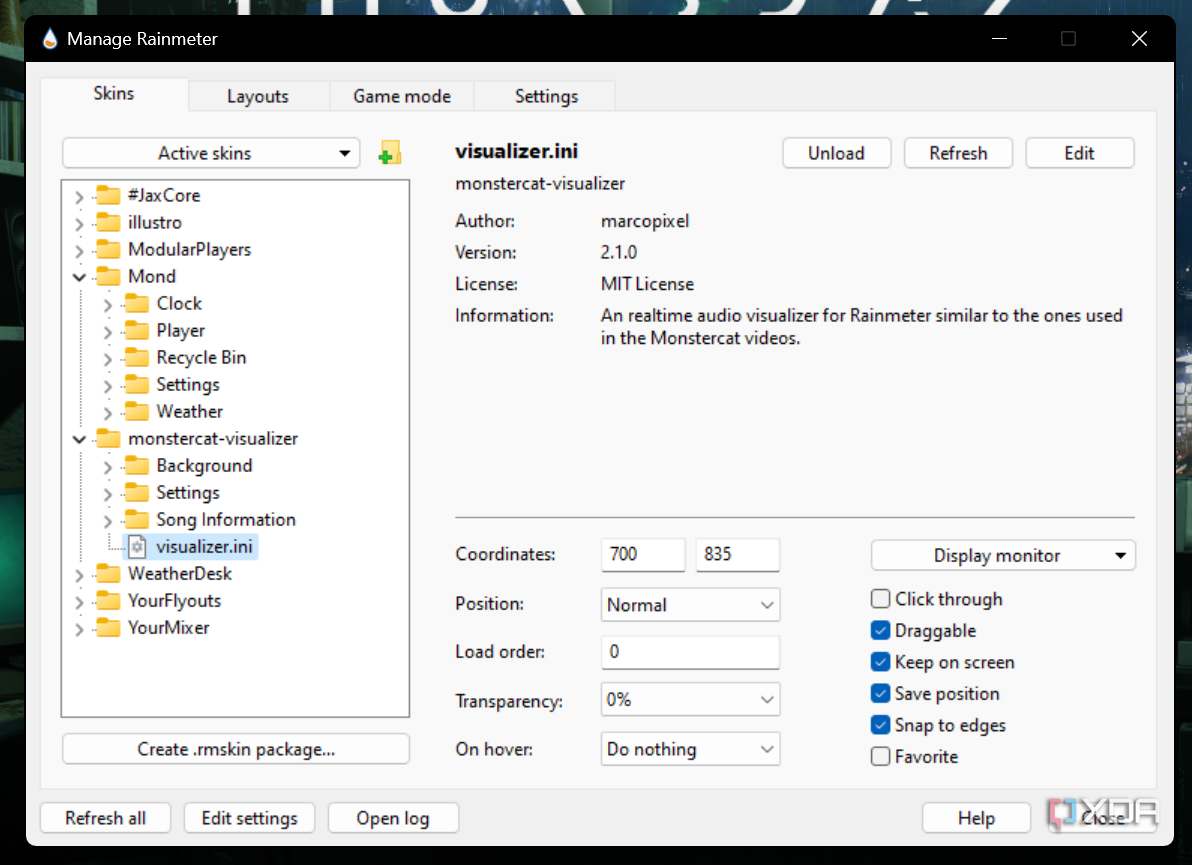Open the Game mode tab
Screen dimensions: 1192x865
tap(402, 97)
